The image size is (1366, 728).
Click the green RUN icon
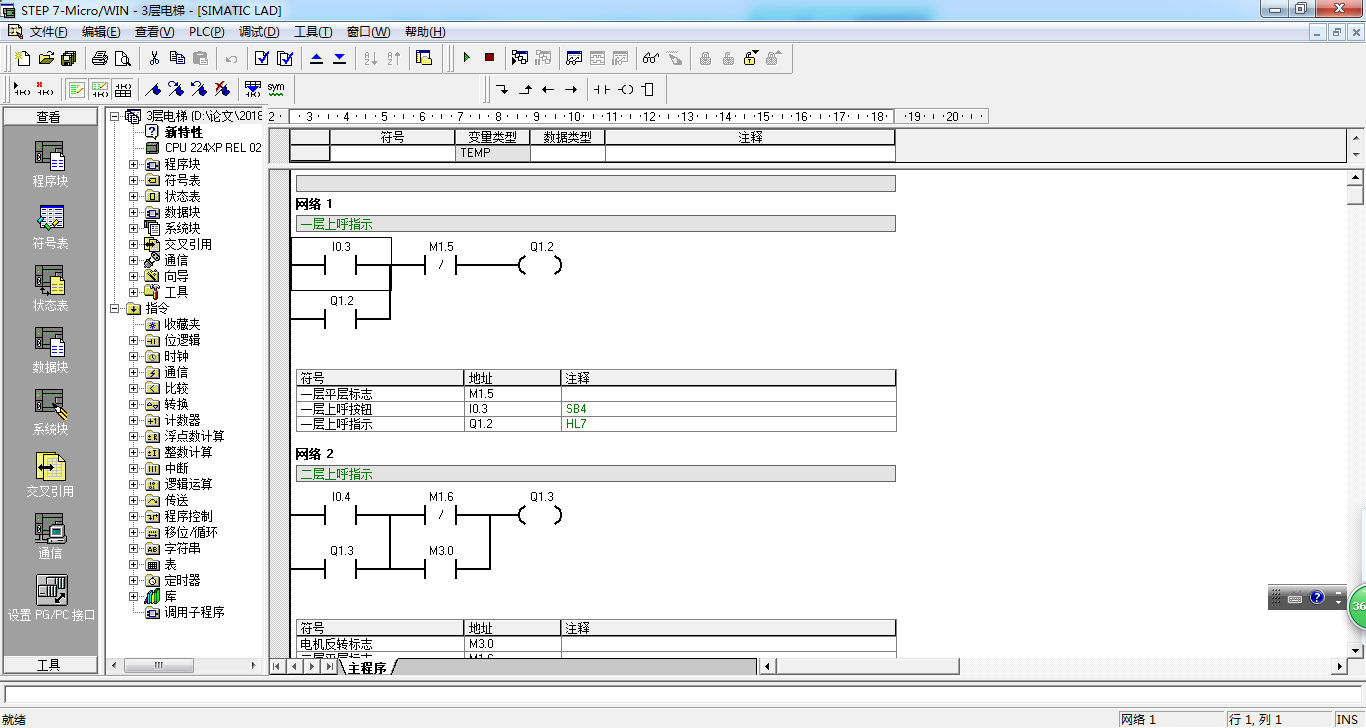pos(466,58)
